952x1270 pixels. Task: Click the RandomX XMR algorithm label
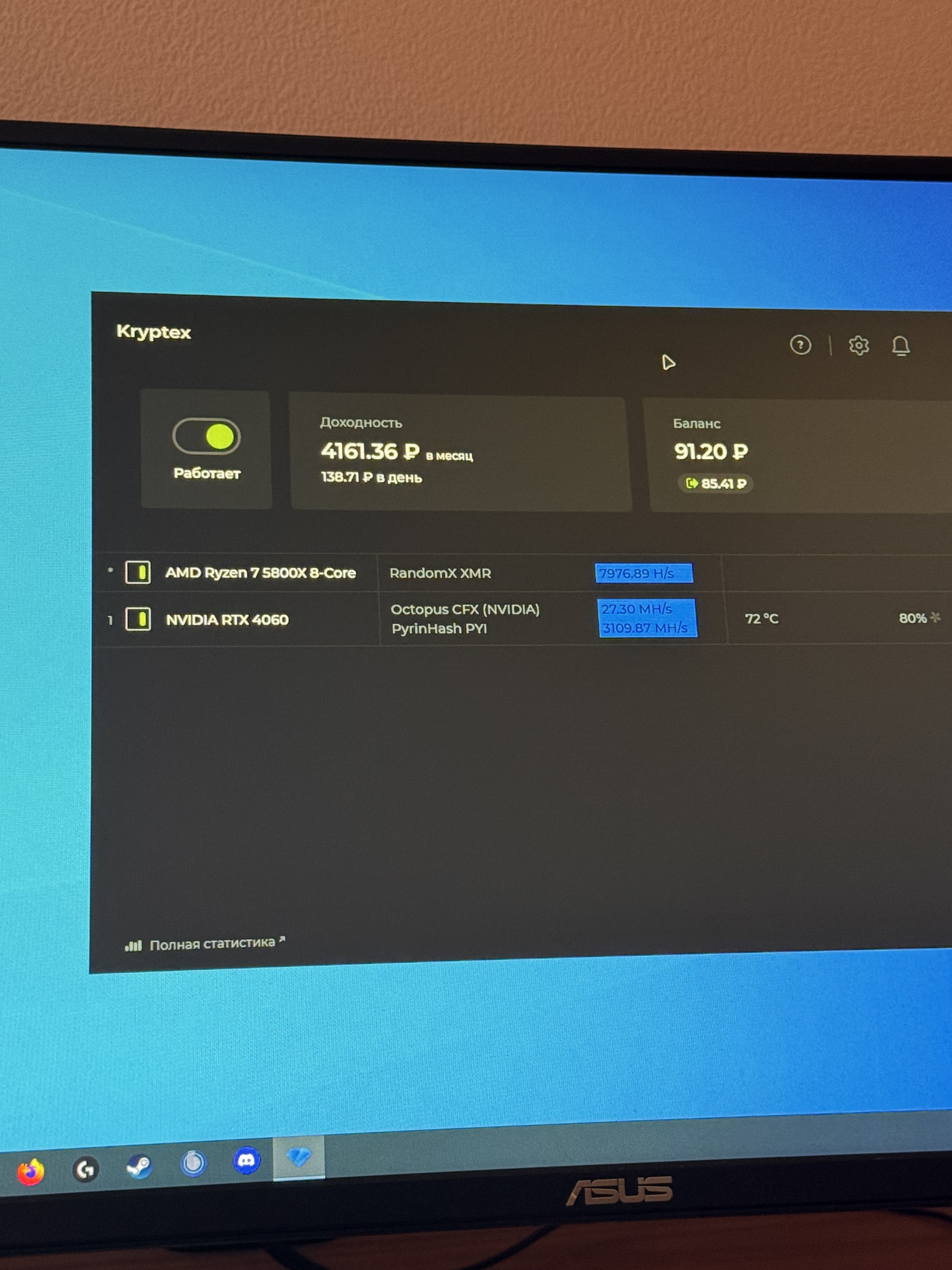click(x=440, y=573)
